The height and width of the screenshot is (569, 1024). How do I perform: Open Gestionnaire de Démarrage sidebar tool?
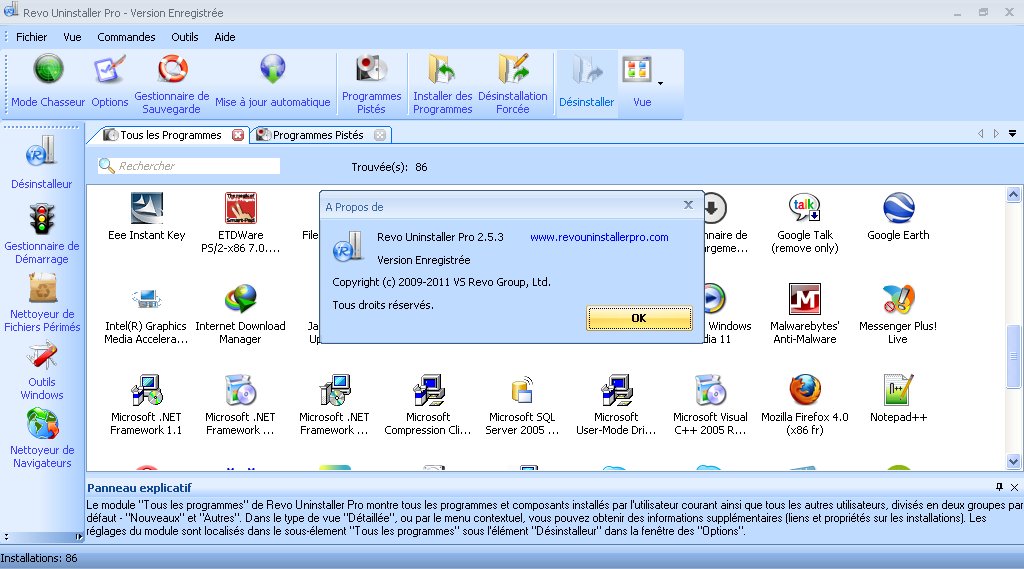click(41, 233)
